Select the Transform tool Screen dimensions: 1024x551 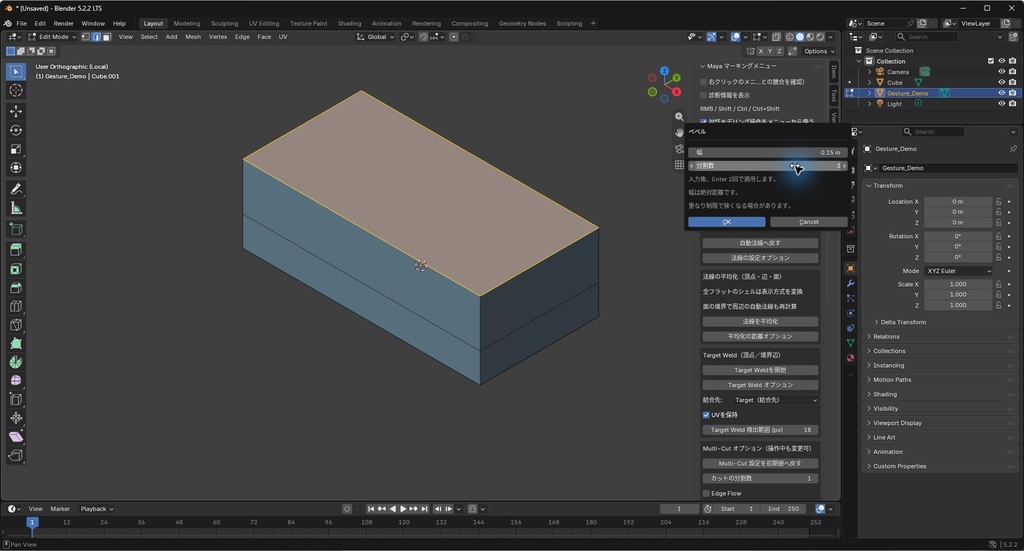click(16, 168)
